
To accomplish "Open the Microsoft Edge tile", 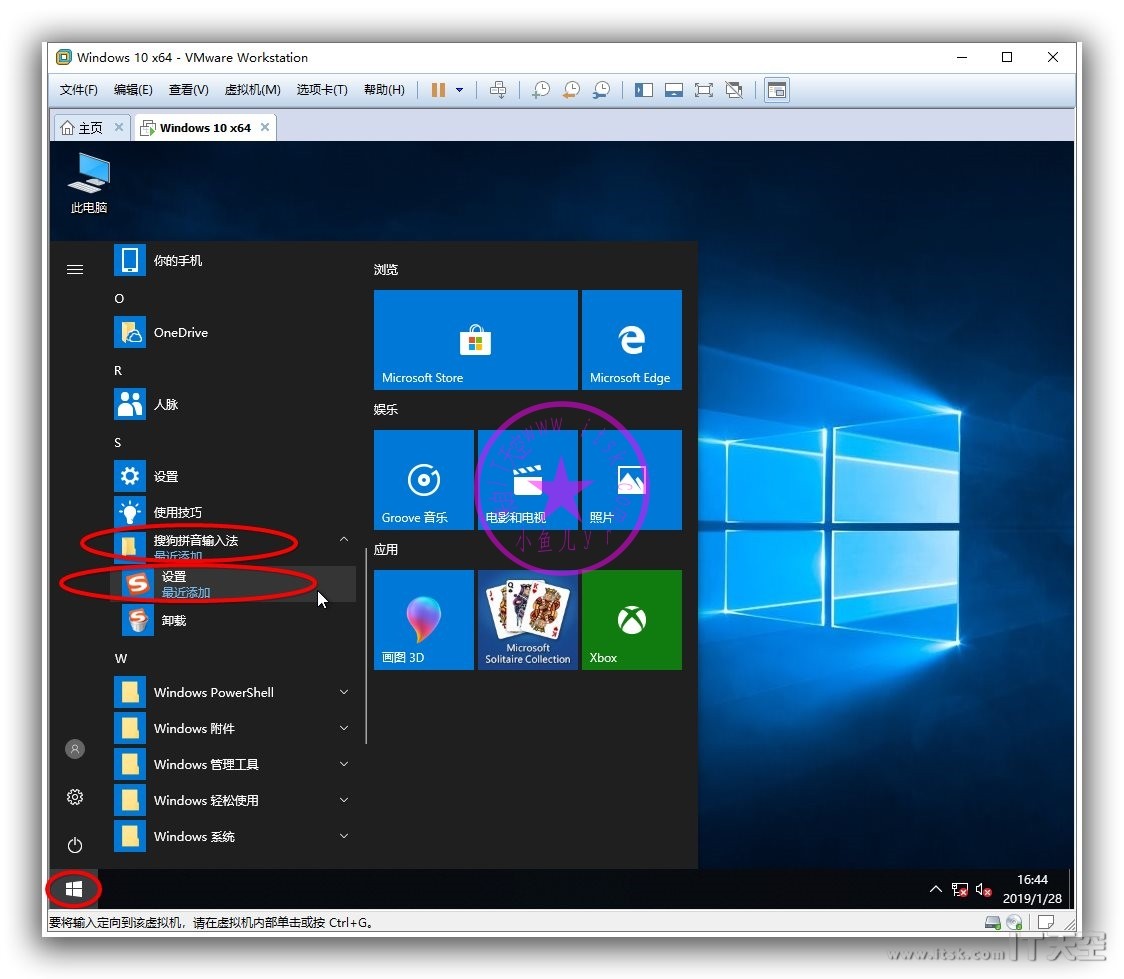I will 632,340.
